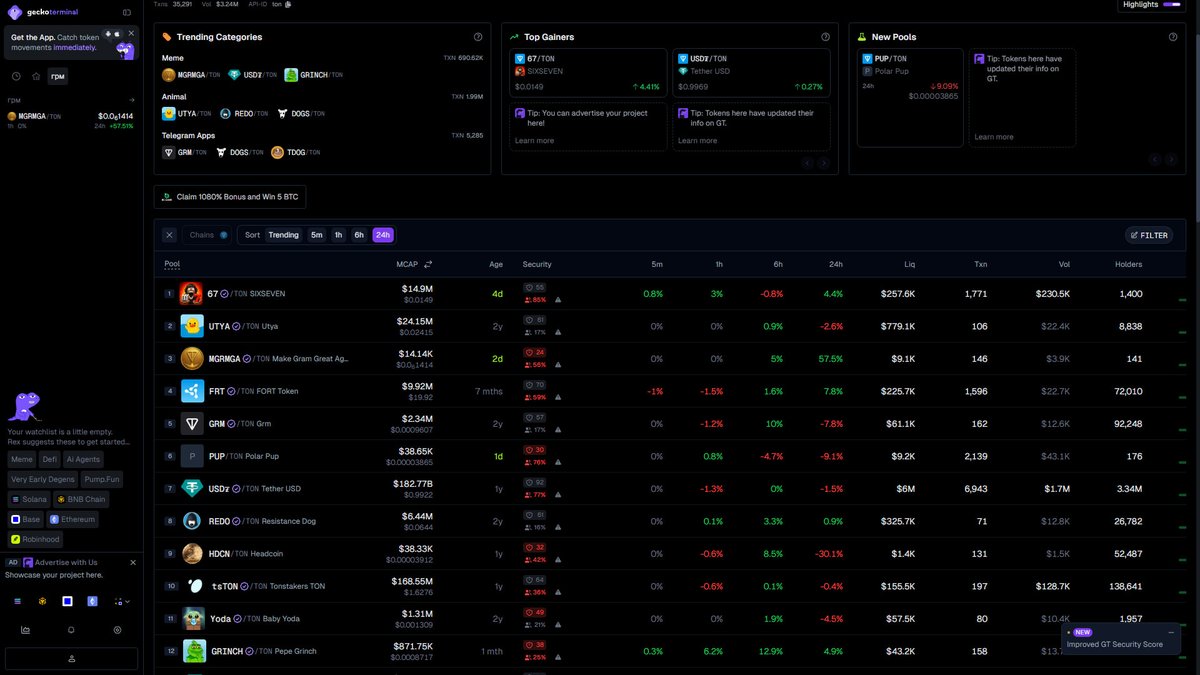
Task: Toggle the Highlights switch
Action: [x=1171, y=4]
